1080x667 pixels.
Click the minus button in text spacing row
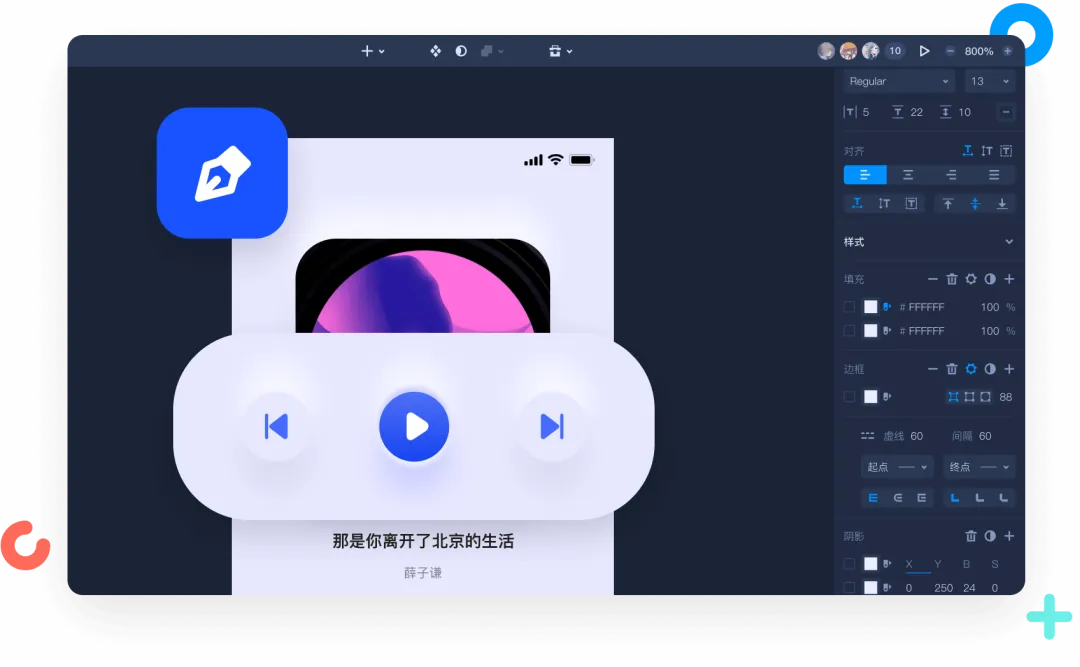tap(1006, 112)
